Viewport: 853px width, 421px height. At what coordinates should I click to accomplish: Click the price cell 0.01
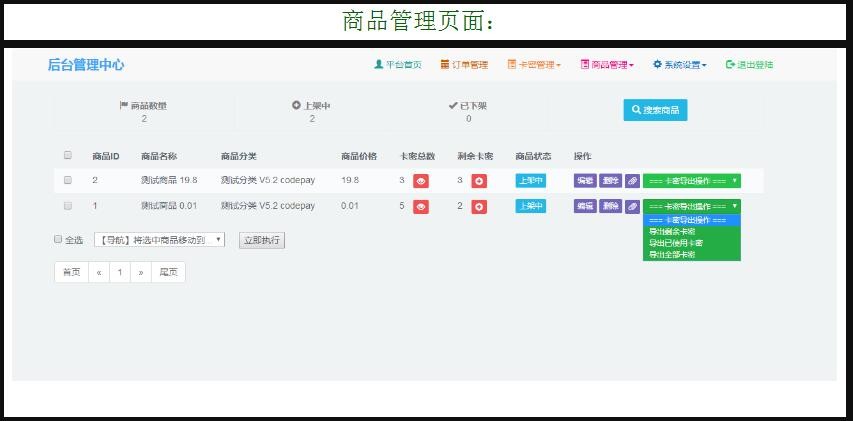coord(350,206)
